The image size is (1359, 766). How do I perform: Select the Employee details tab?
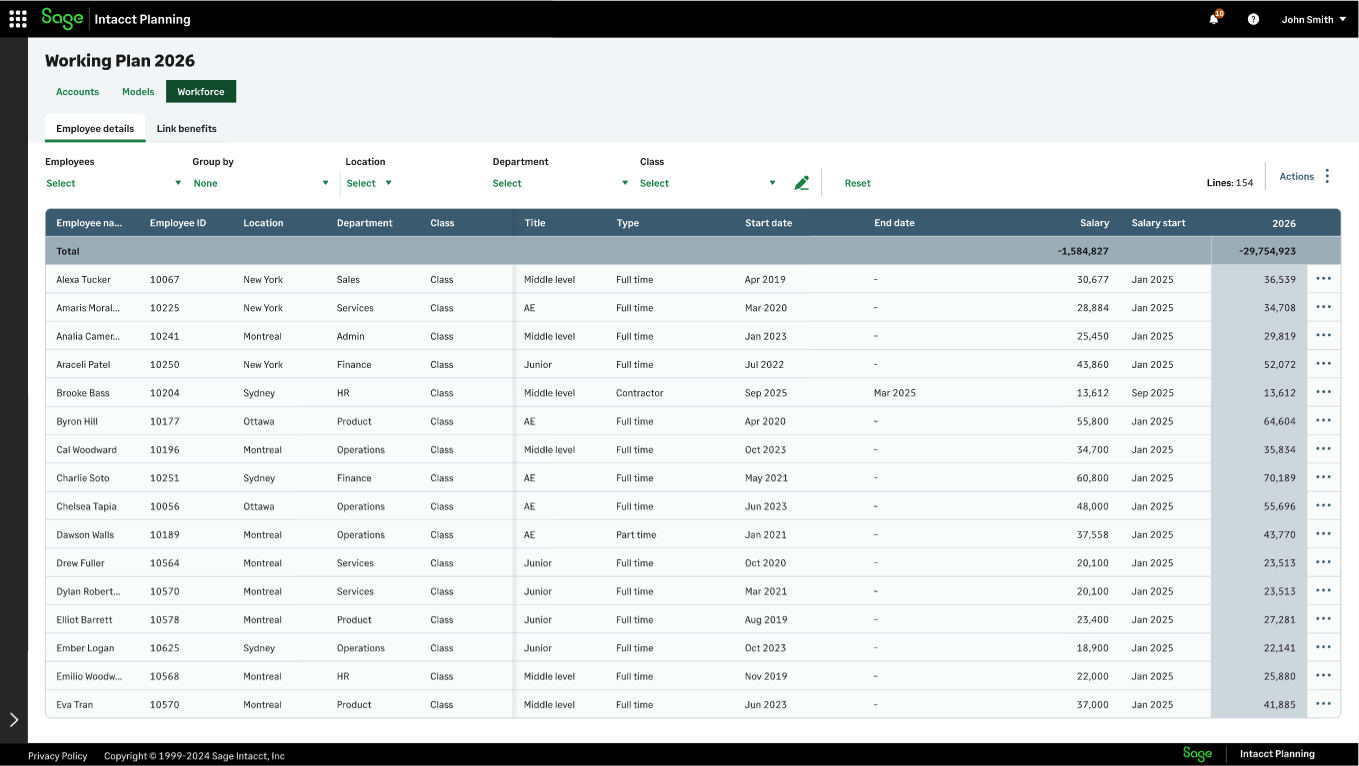95,128
